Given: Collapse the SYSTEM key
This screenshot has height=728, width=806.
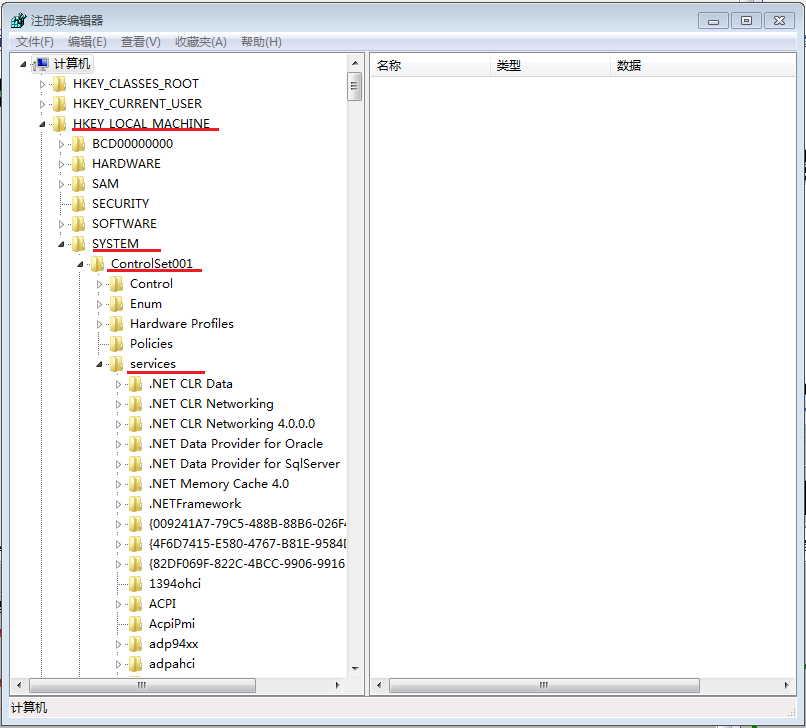Looking at the screenshot, I should [61, 244].
